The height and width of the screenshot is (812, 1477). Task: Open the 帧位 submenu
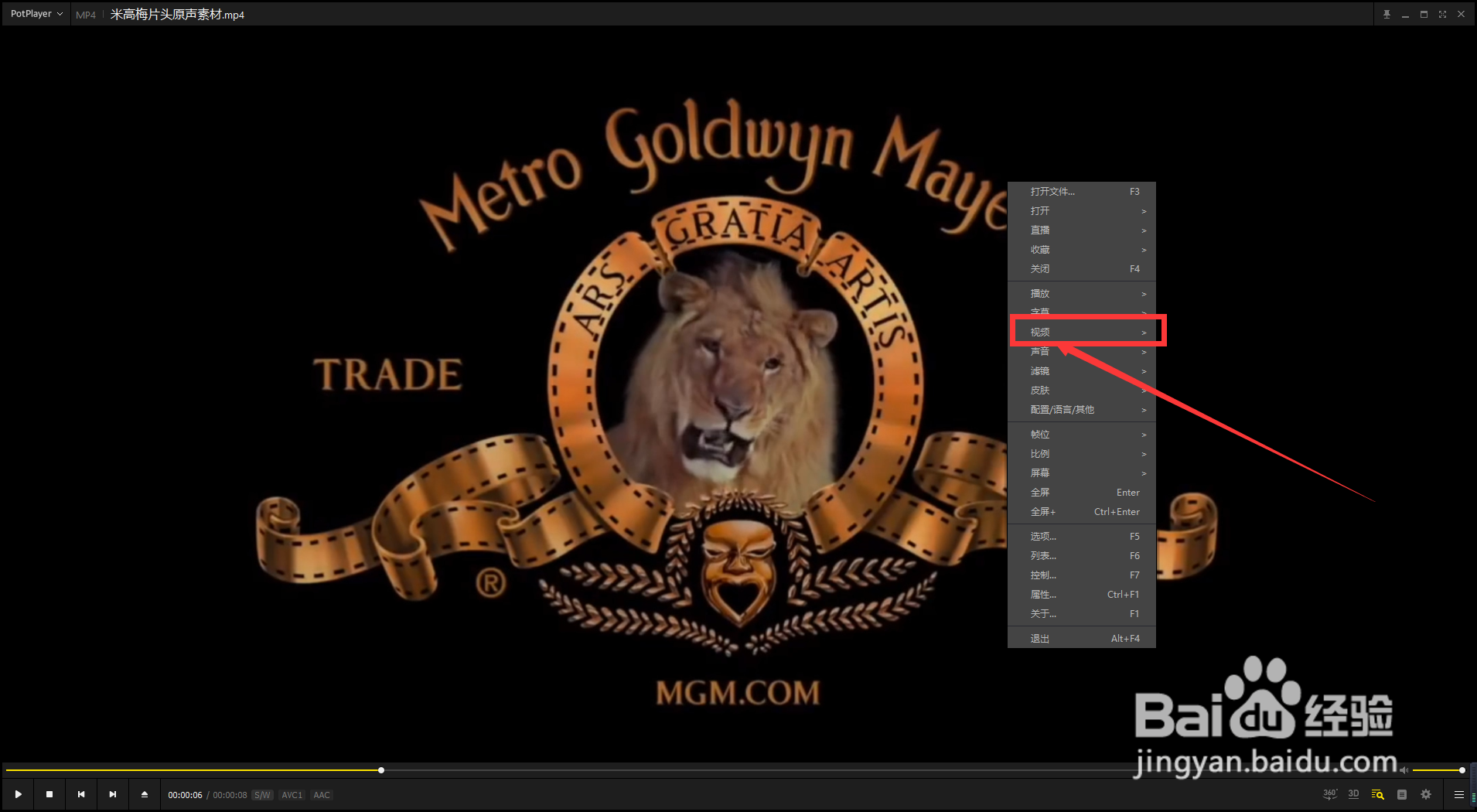pyautogui.click(x=1082, y=435)
